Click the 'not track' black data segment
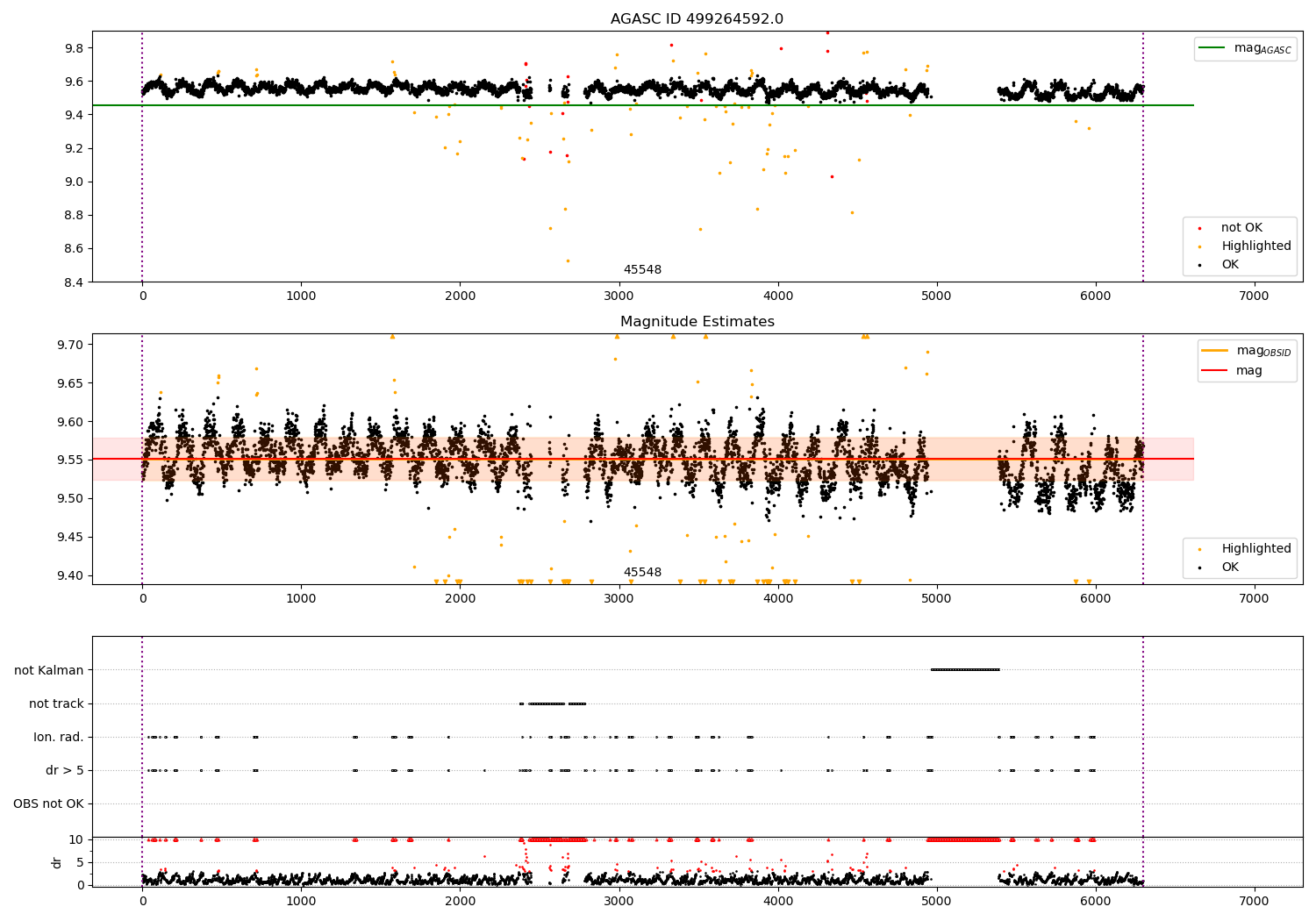 (553, 703)
